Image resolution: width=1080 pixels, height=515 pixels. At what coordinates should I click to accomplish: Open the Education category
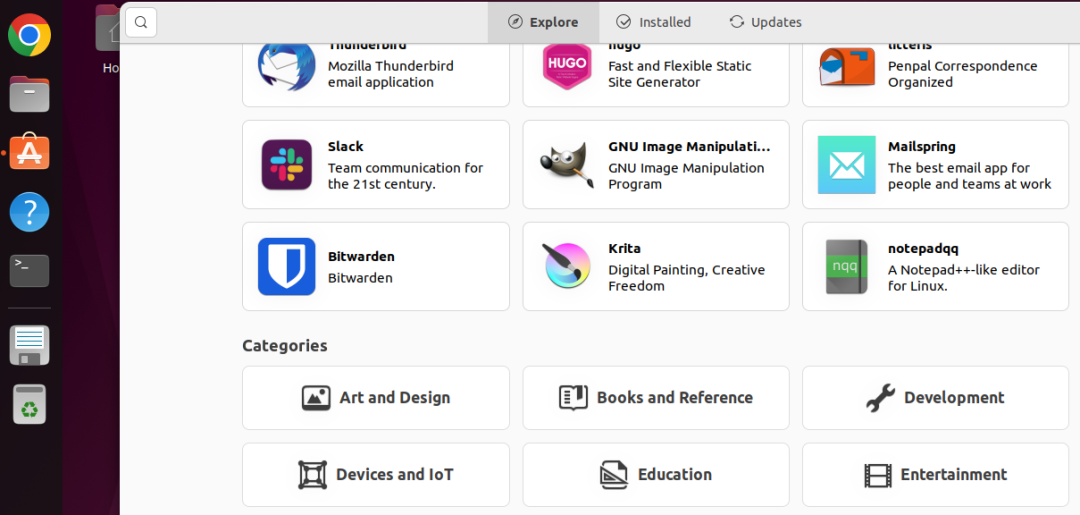tap(656, 475)
